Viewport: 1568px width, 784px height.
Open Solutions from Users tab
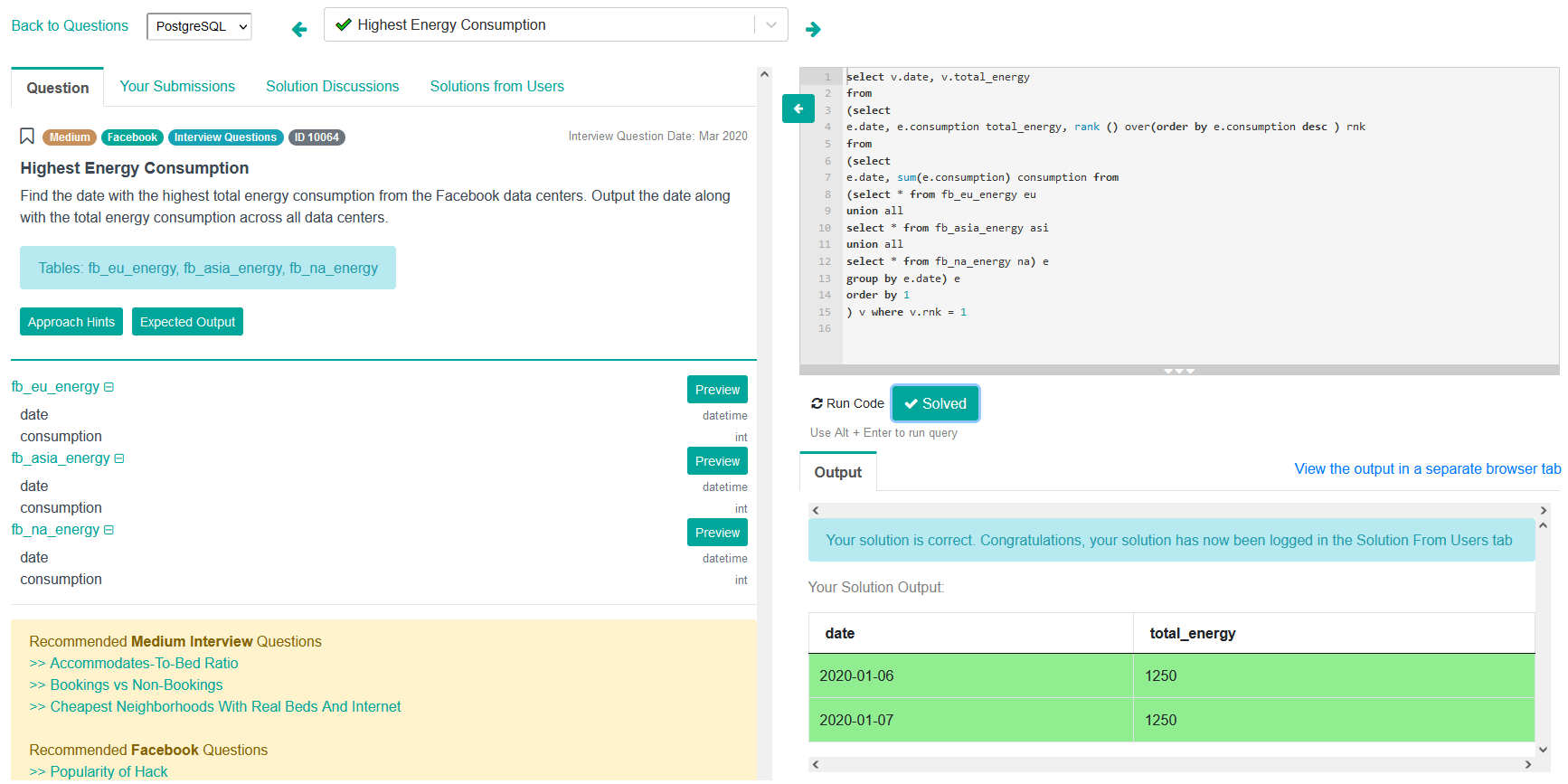(496, 86)
